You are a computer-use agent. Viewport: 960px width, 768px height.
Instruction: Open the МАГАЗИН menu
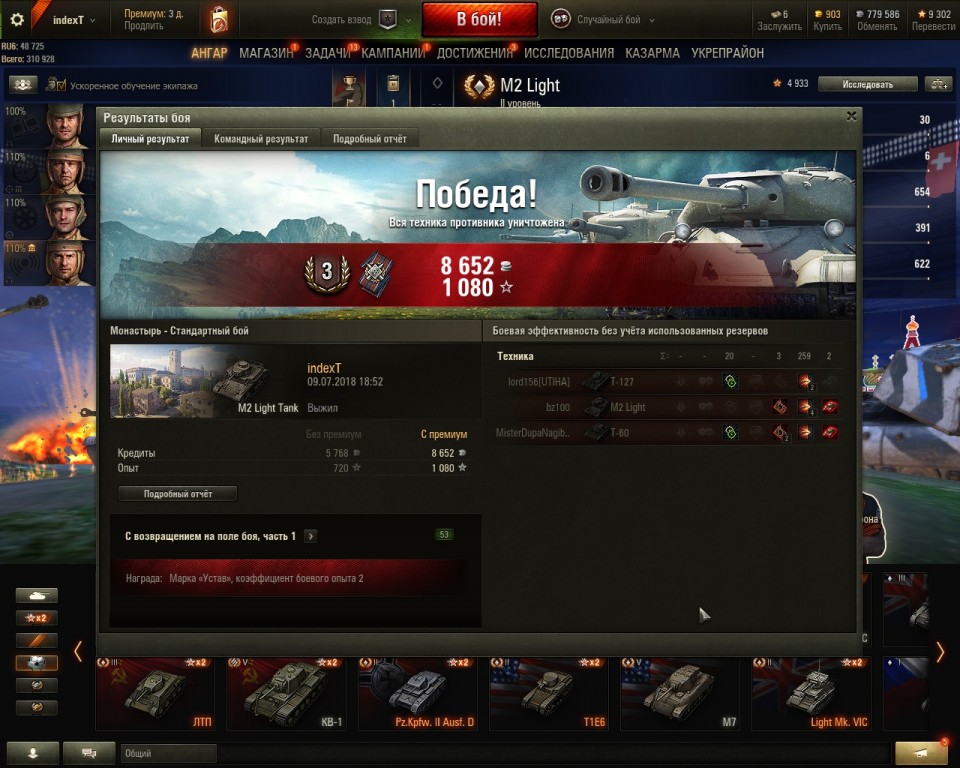(266, 53)
